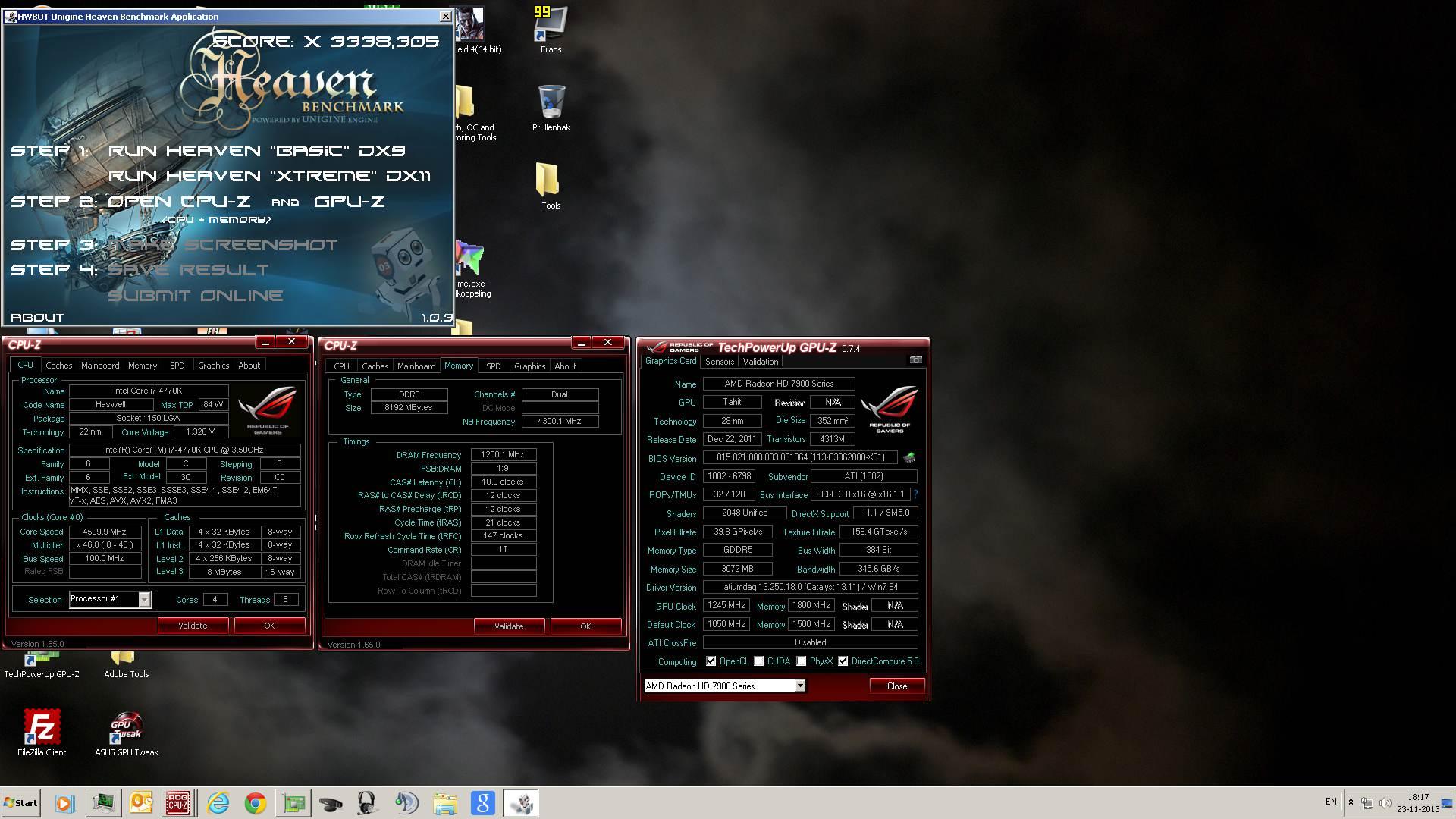The height and width of the screenshot is (819, 1456).
Task: Switch to SPD tab in left CPU-Z window
Action: [177, 366]
